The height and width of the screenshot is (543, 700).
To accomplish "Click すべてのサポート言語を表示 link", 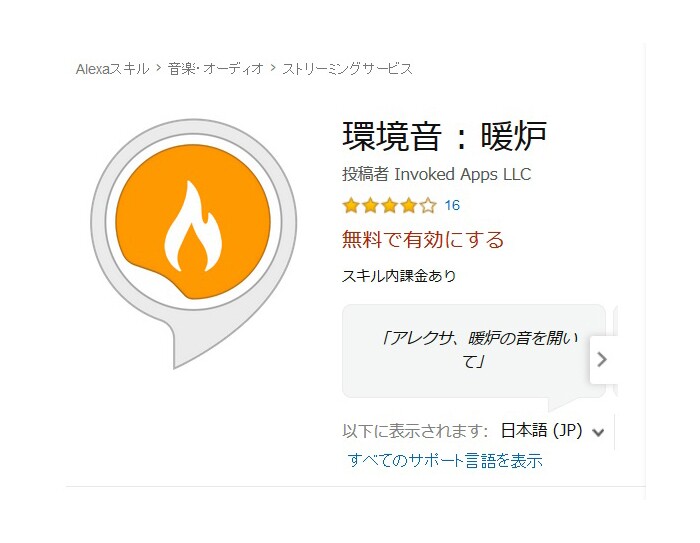I will point(445,460).
